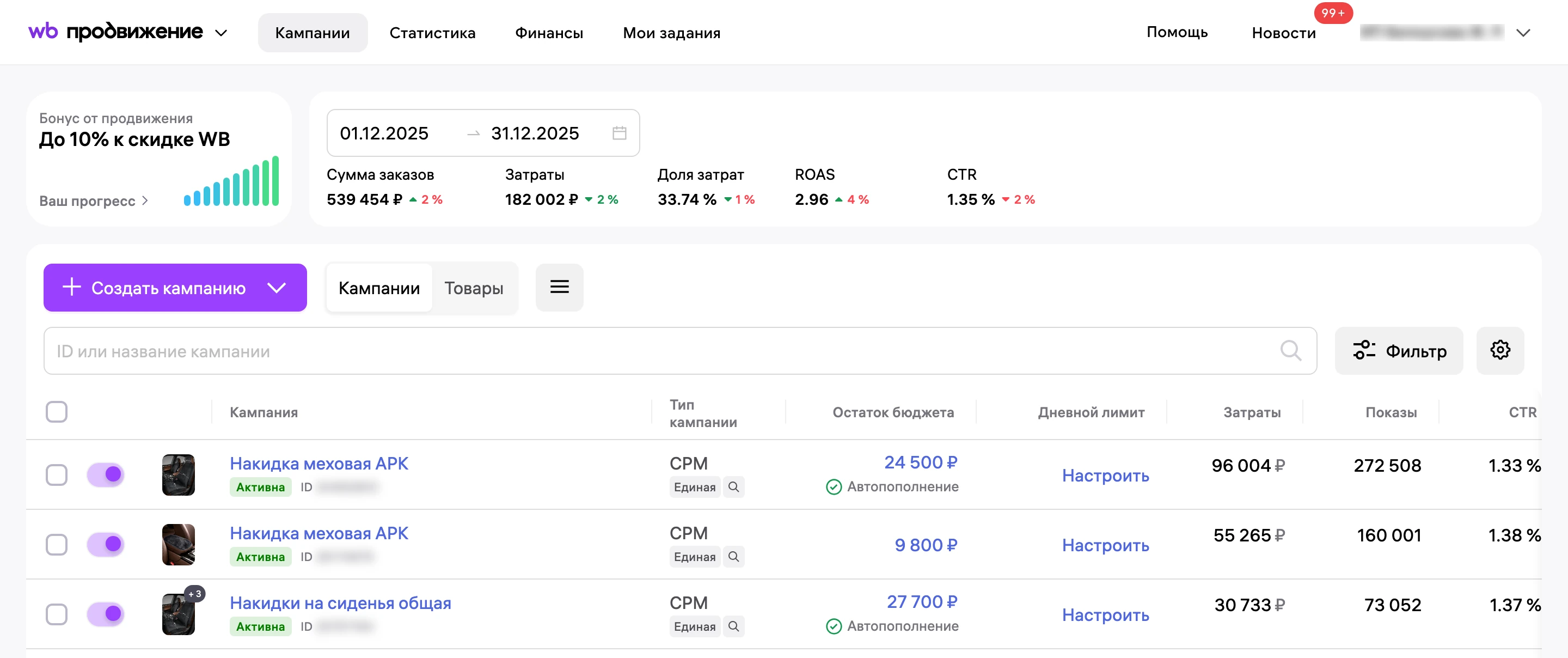1568x658 pixels.
Task: Expand the wb продвижение product switcher chevron
Action: (221, 33)
